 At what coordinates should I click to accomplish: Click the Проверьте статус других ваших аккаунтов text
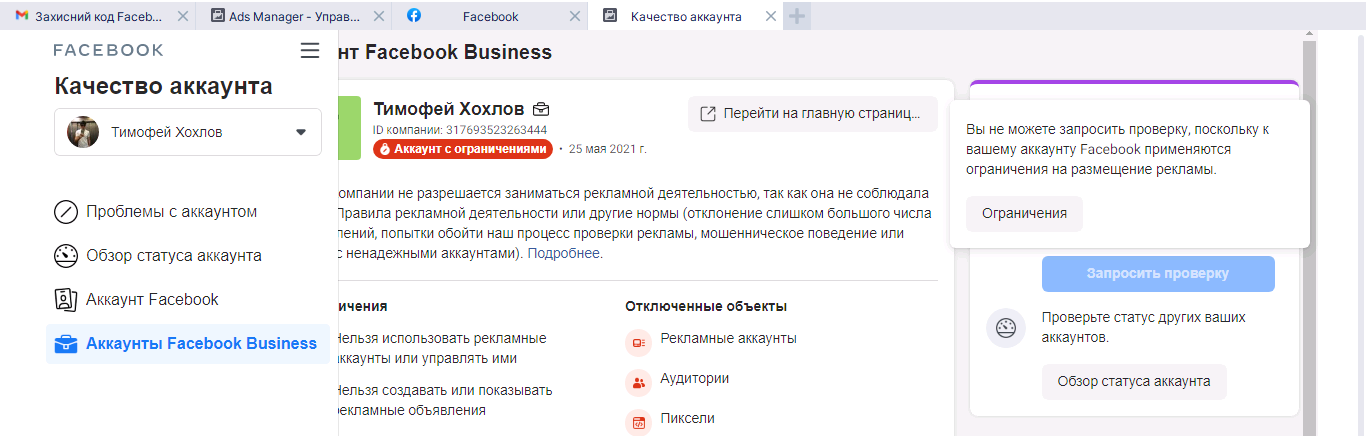pyautogui.click(x=1144, y=327)
